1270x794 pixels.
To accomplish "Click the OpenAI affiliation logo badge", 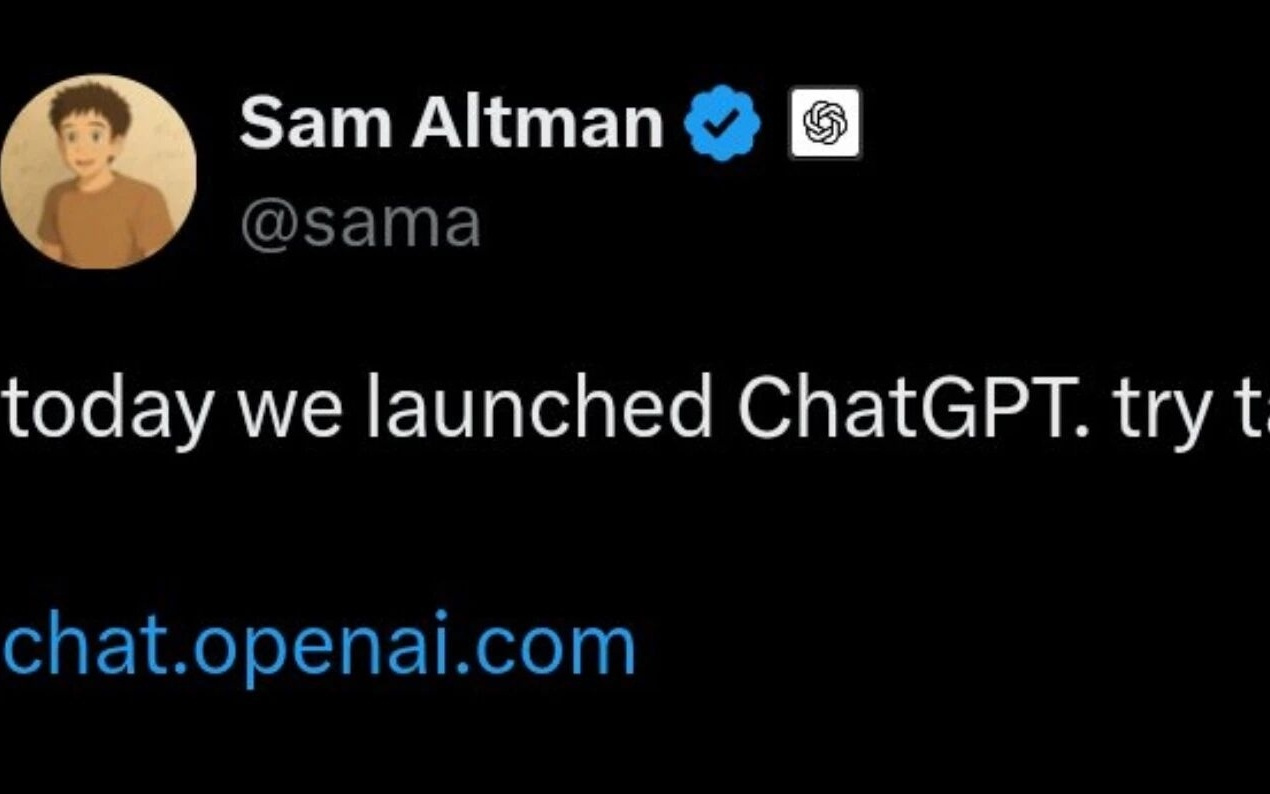I will tap(825, 123).
